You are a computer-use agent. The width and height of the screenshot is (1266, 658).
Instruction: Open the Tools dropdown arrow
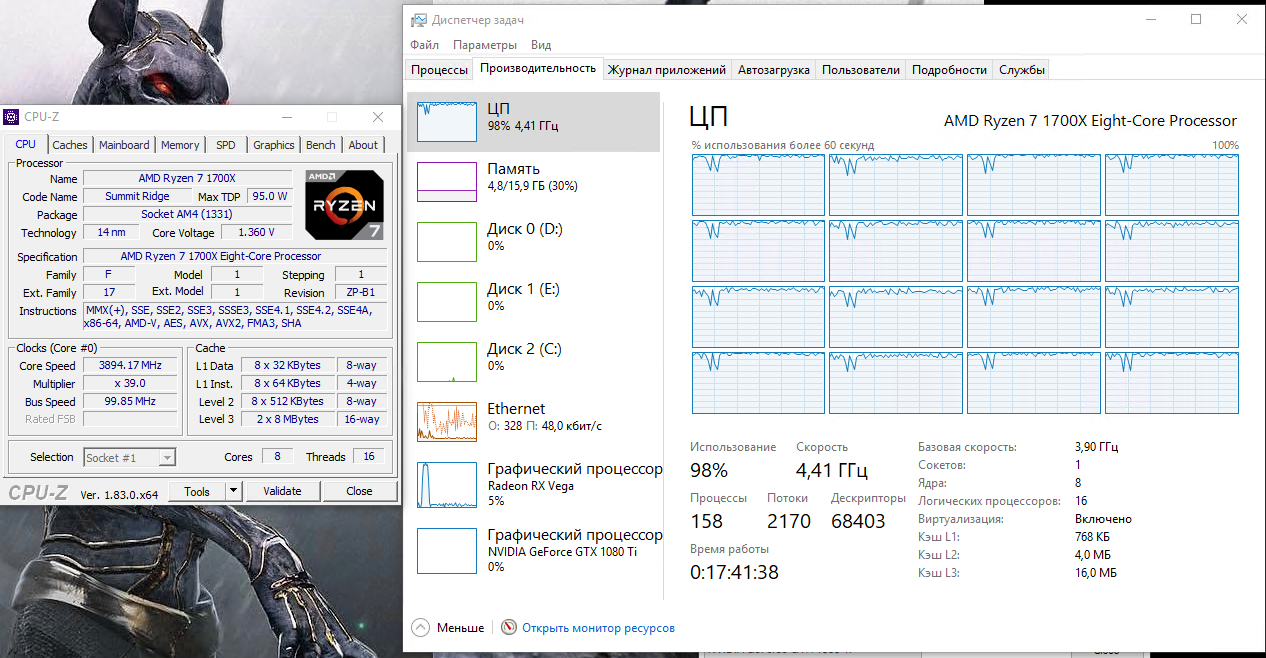(x=233, y=491)
